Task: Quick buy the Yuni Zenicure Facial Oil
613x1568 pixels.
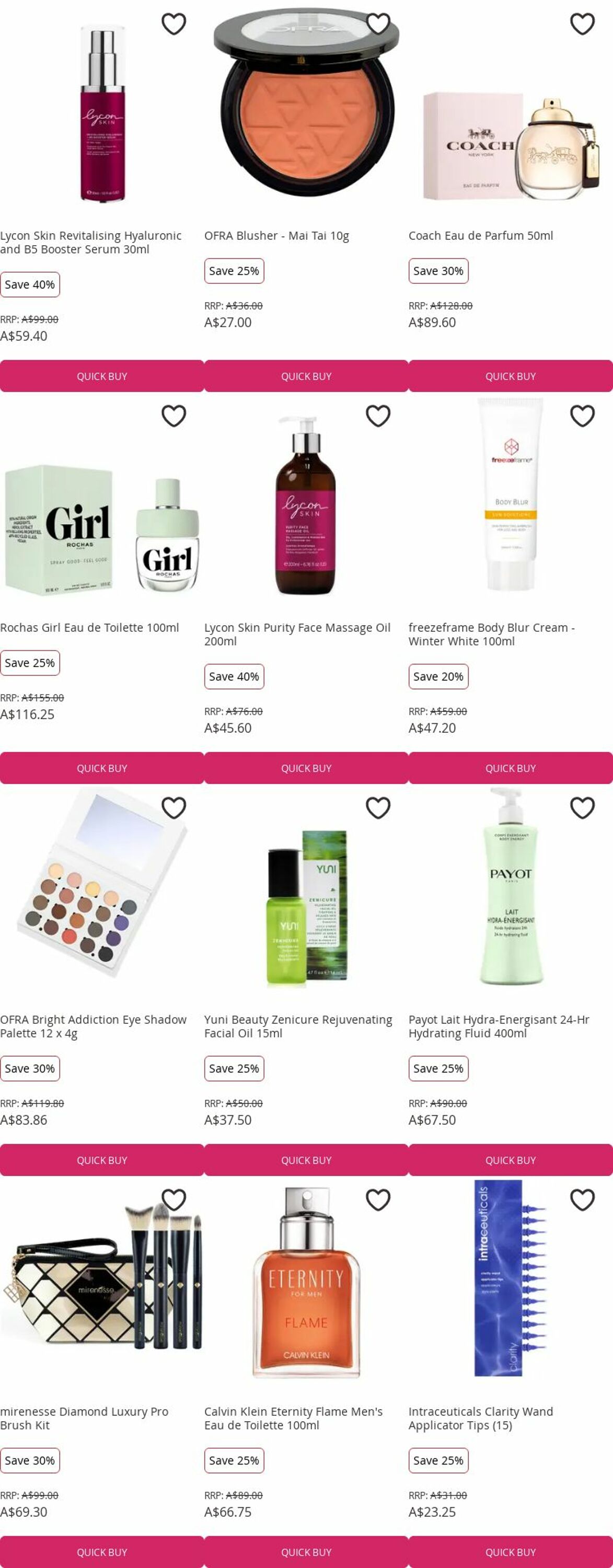Action: pos(306,1160)
